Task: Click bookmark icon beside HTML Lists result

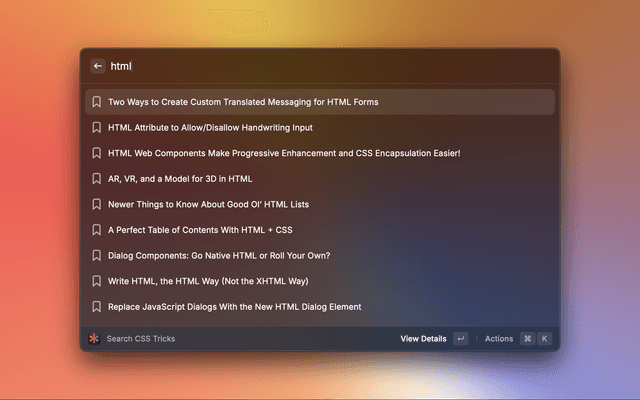Action: tap(97, 204)
